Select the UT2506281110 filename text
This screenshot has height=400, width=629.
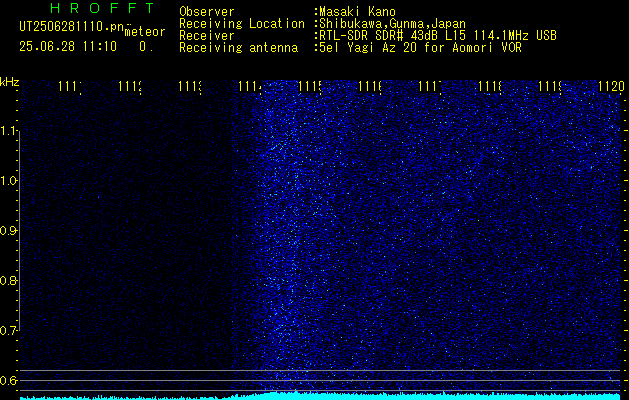click(x=72, y=27)
